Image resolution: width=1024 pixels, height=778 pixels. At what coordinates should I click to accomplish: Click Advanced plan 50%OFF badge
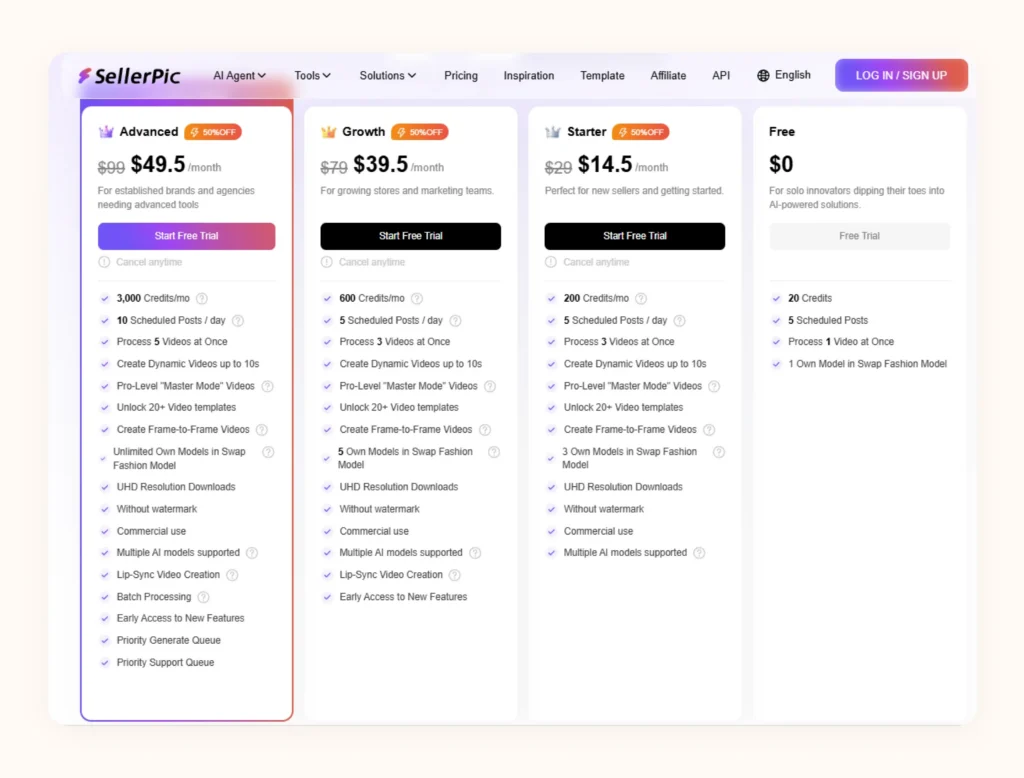tap(213, 132)
